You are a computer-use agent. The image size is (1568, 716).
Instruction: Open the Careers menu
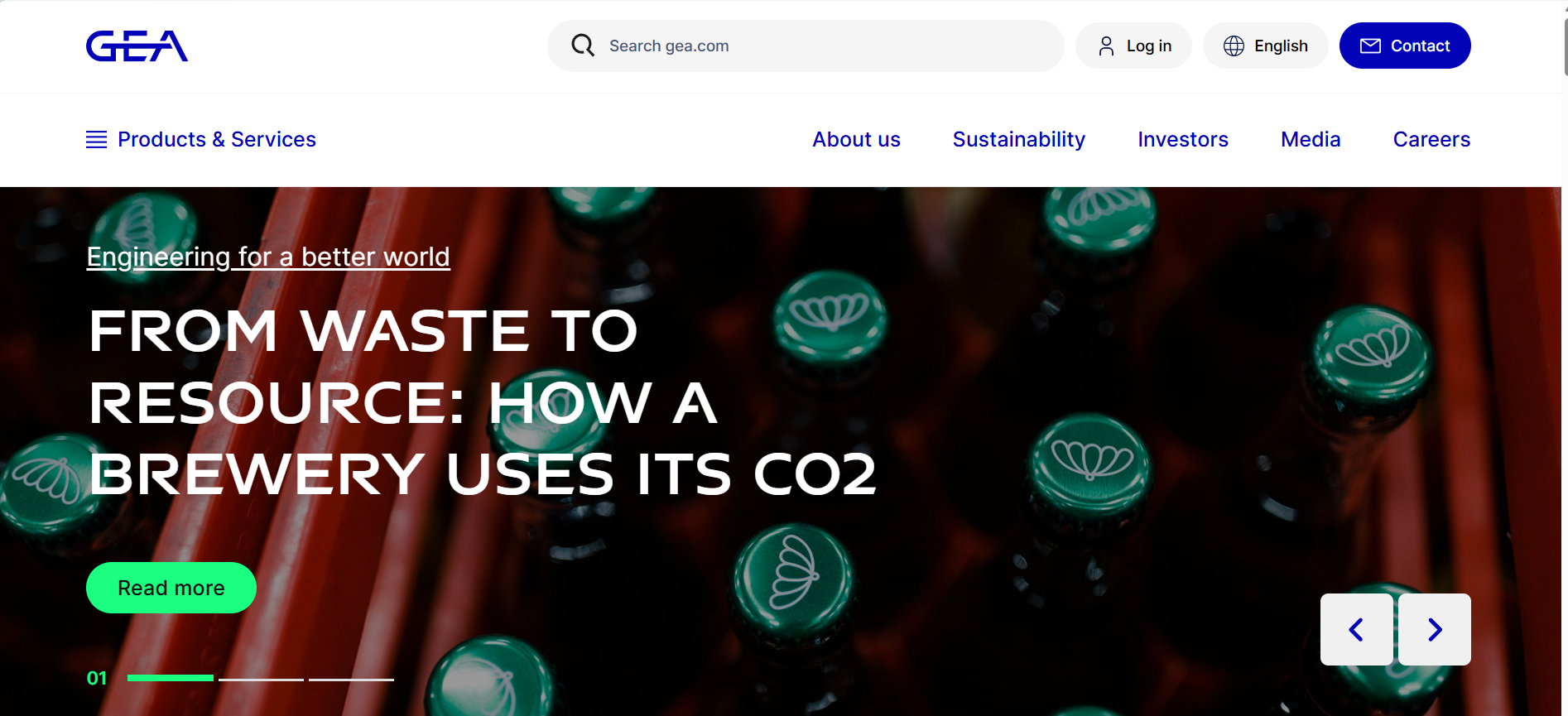pyautogui.click(x=1431, y=140)
